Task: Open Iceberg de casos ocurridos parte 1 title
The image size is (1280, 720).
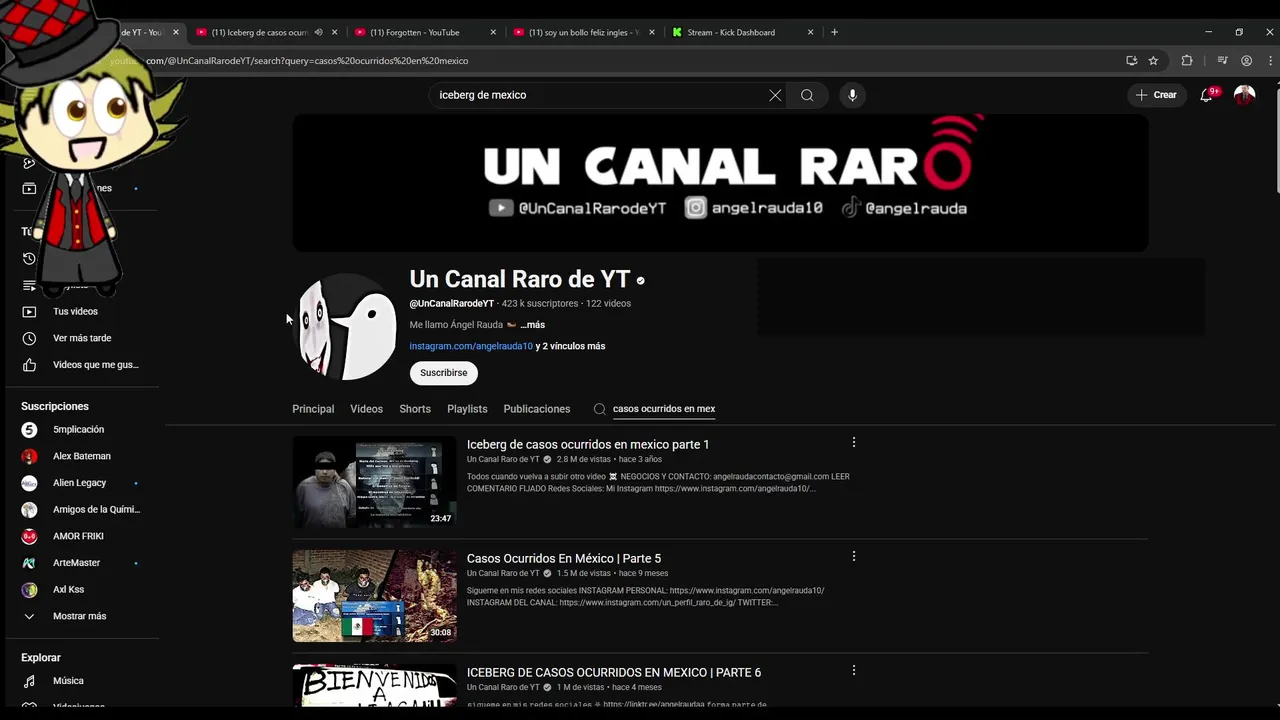Action: coord(588,444)
